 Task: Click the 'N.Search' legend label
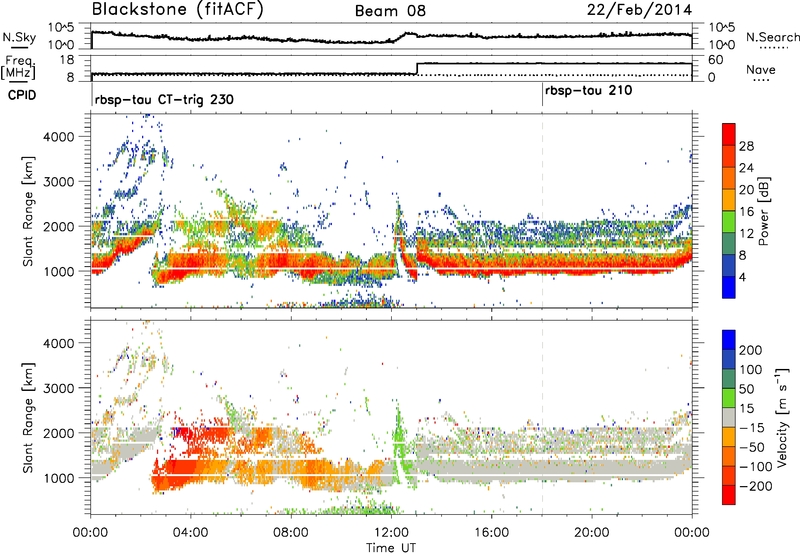click(x=772, y=37)
